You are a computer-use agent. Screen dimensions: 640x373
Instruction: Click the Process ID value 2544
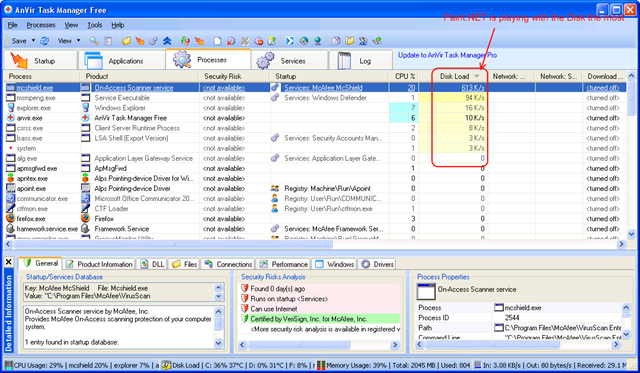[x=512, y=317]
